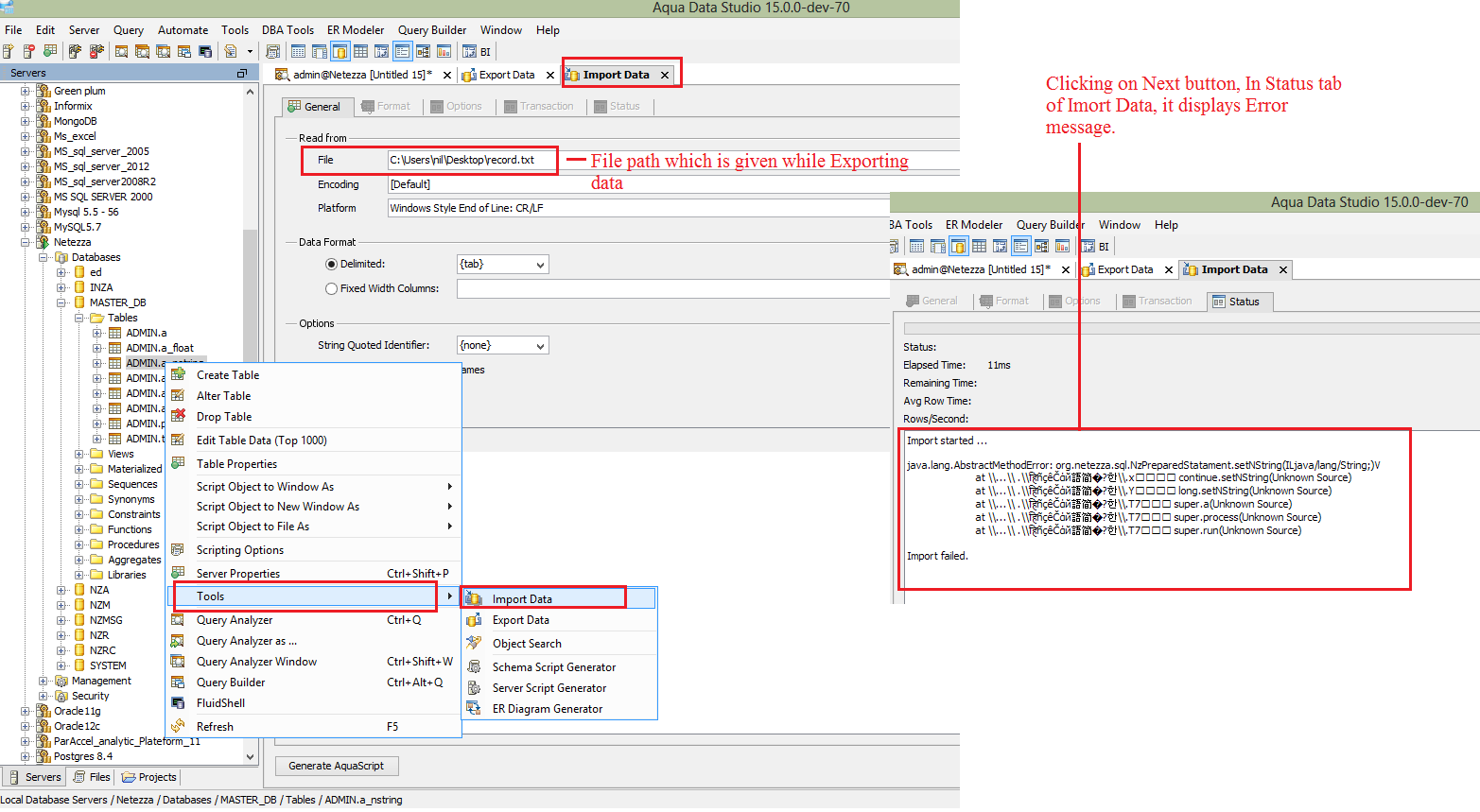
Task: Click the Server Script Generator icon
Action: [474, 687]
